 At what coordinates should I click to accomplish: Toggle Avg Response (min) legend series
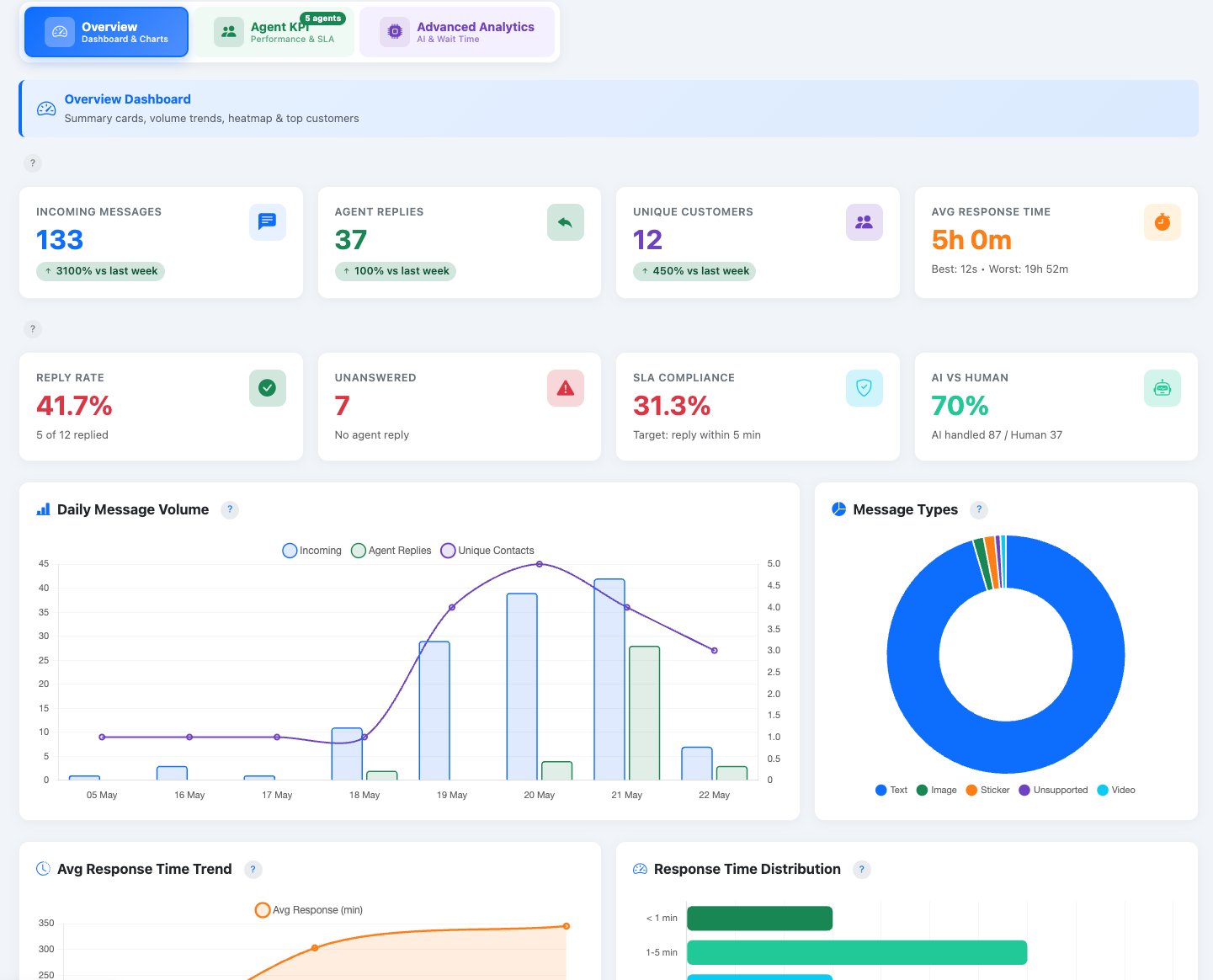[x=309, y=910]
